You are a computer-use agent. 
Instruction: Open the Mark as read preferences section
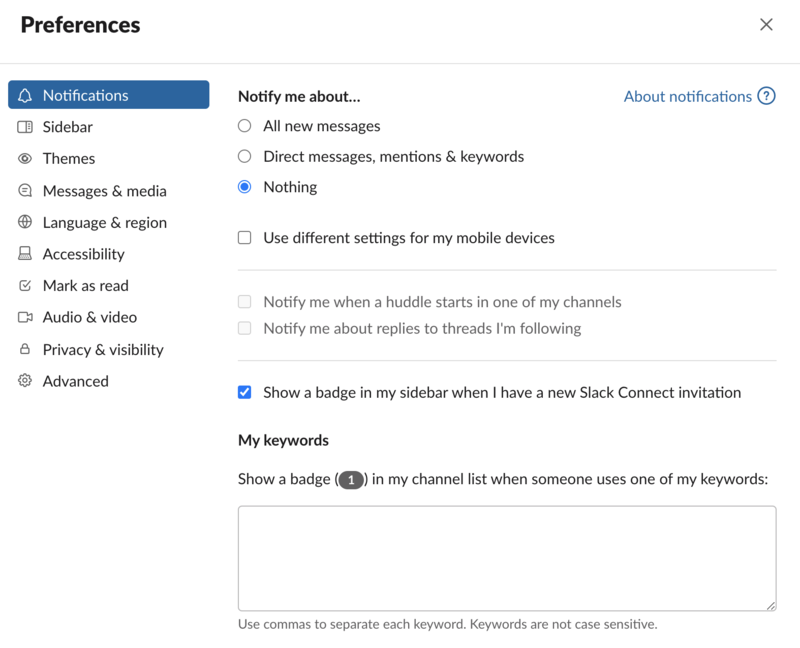(85, 286)
